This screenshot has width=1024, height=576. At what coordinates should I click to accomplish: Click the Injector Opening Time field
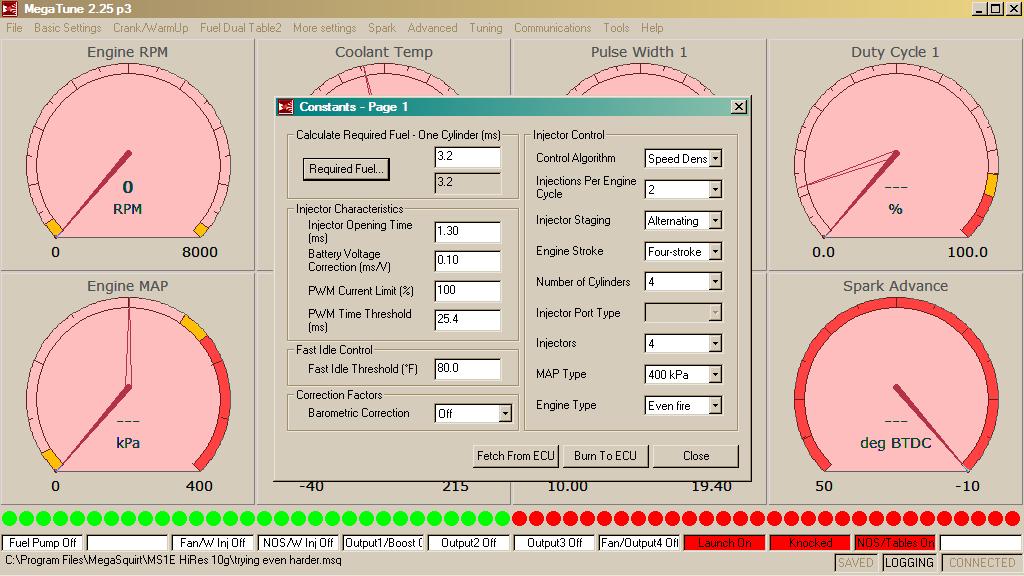(x=468, y=231)
